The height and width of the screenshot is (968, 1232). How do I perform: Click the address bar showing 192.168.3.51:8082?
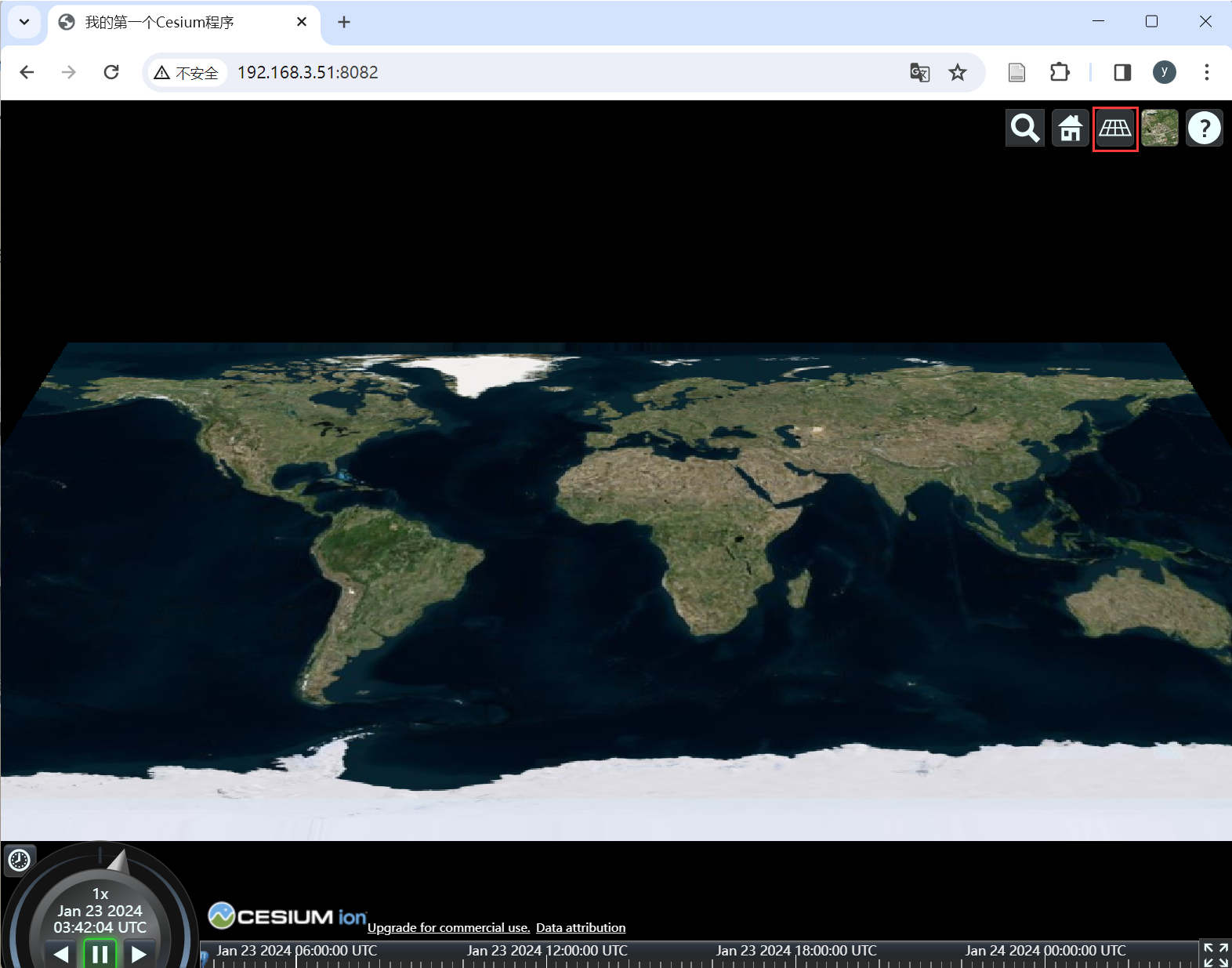click(563, 72)
